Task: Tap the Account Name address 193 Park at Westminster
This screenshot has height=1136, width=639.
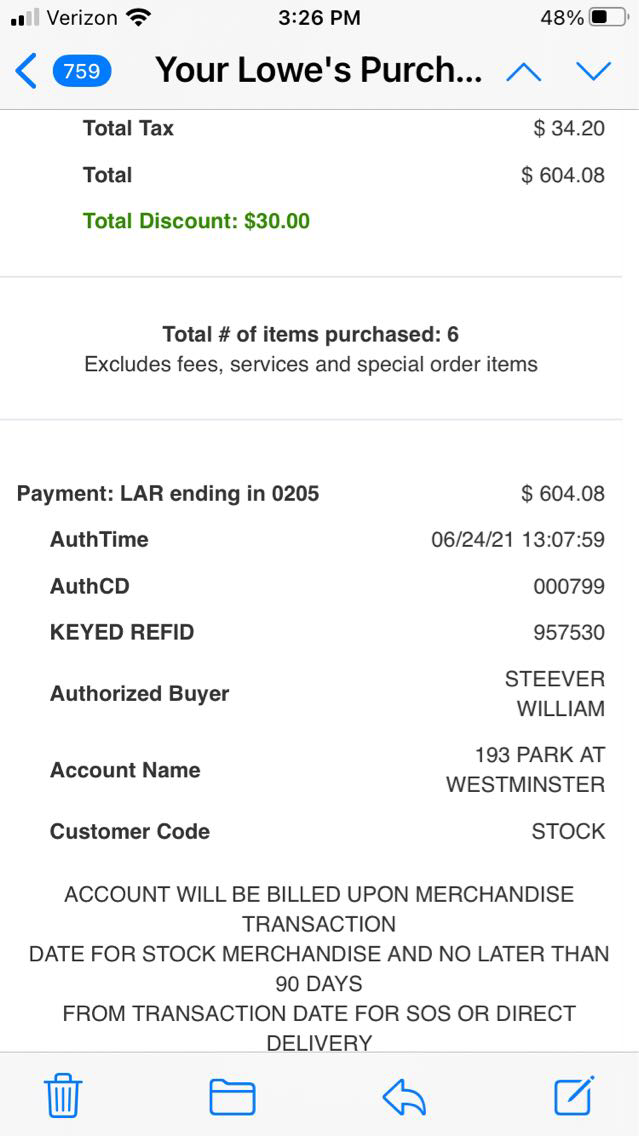Action: (x=526, y=770)
